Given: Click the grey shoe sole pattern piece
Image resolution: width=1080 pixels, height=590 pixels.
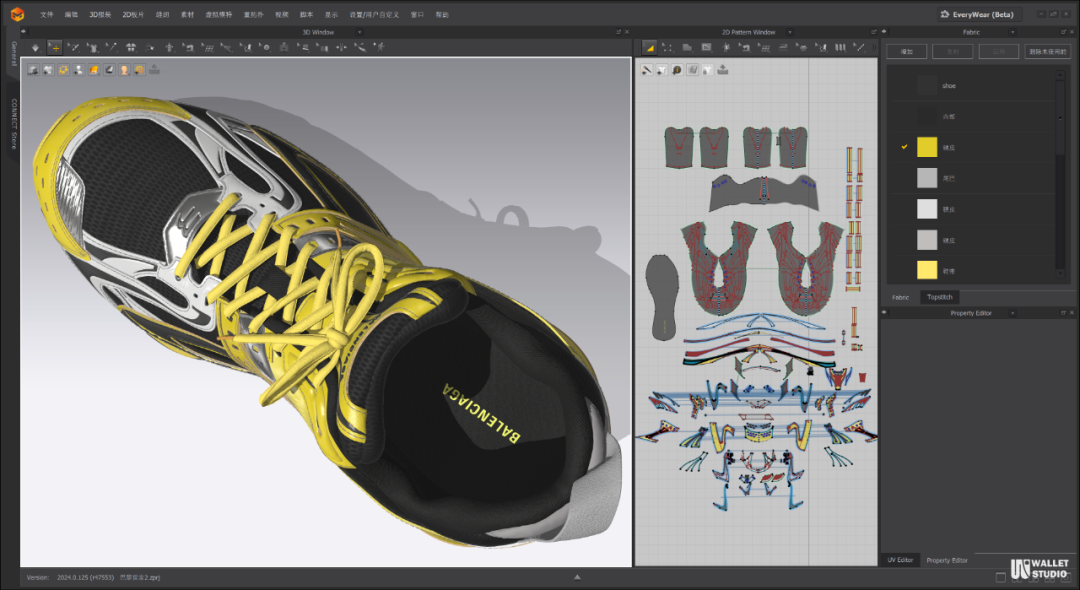Looking at the screenshot, I should pyautogui.click(x=662, y=297).
